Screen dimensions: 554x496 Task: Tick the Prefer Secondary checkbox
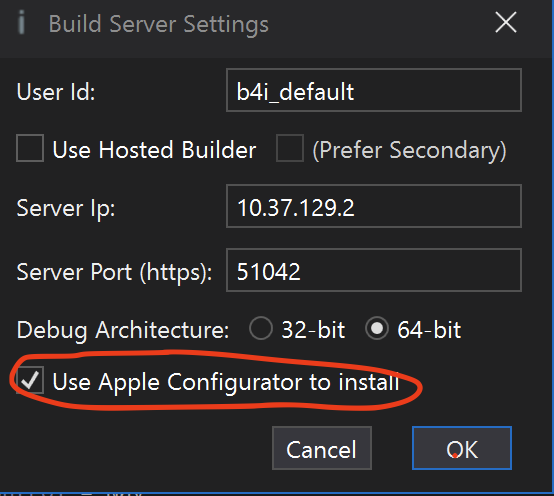(x=290, y=148)
